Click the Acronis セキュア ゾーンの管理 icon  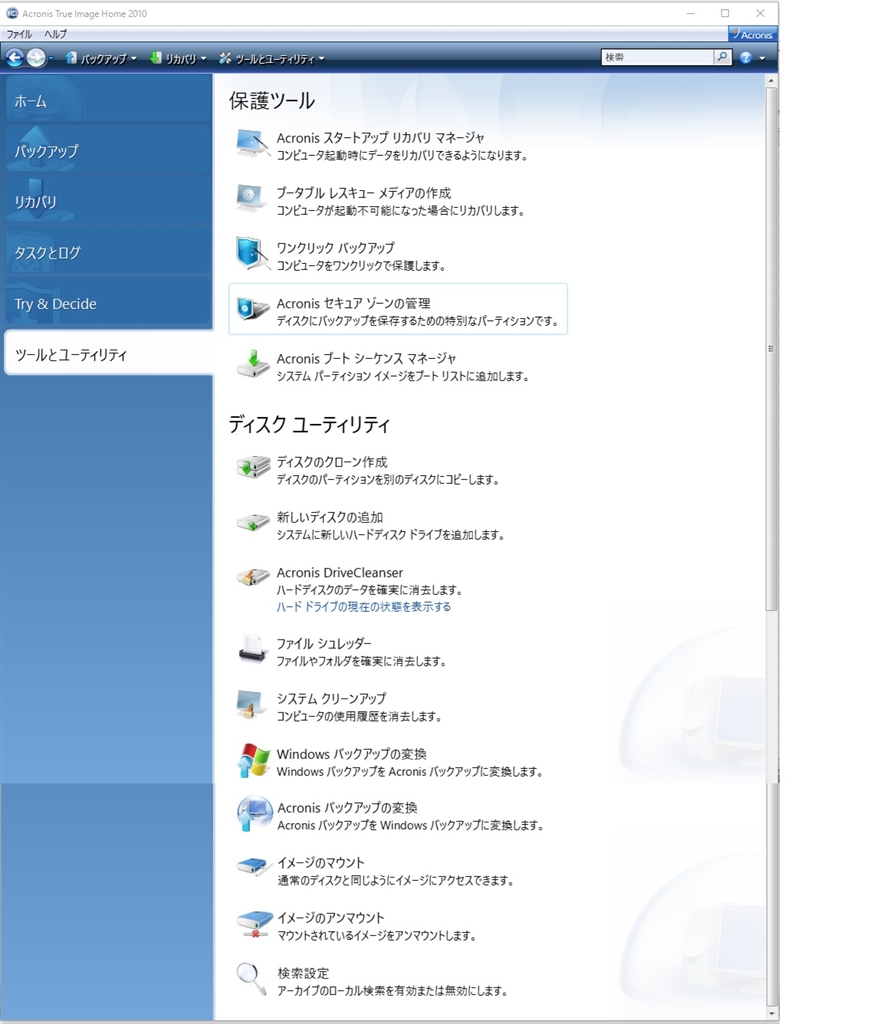(x=252, y=309)
